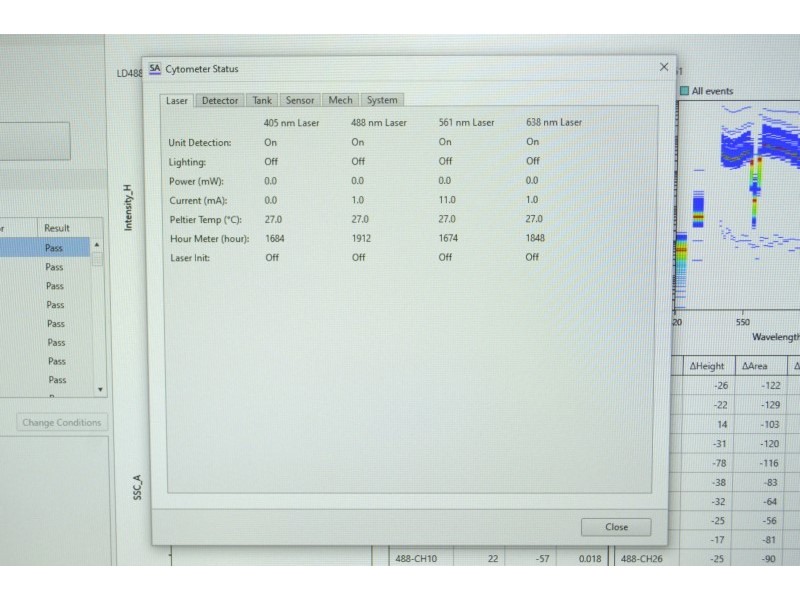This screenshot has height=600, width=800.
Task: Close the Cytometer Status dialog
Action: pos(616,526)
